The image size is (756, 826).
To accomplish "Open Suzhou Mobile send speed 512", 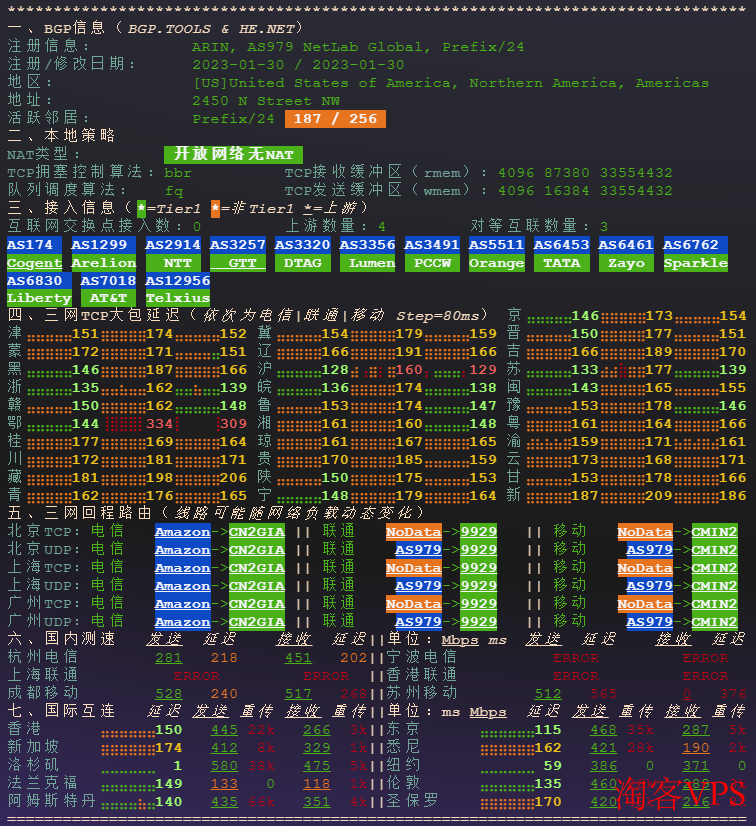I will (x=547, y=694).
